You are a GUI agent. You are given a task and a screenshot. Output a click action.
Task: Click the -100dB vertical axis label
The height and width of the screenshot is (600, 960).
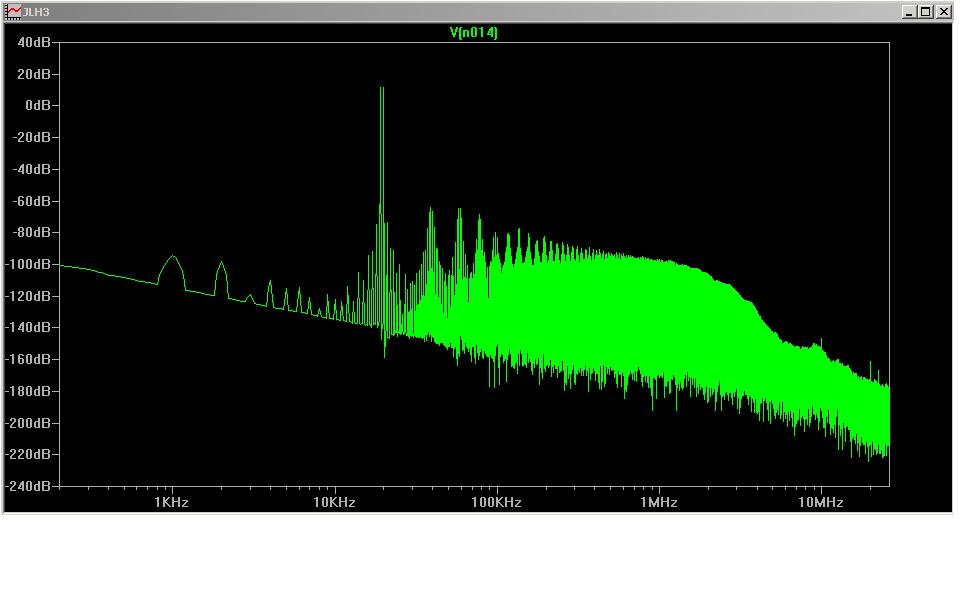(x=28, y=264)
